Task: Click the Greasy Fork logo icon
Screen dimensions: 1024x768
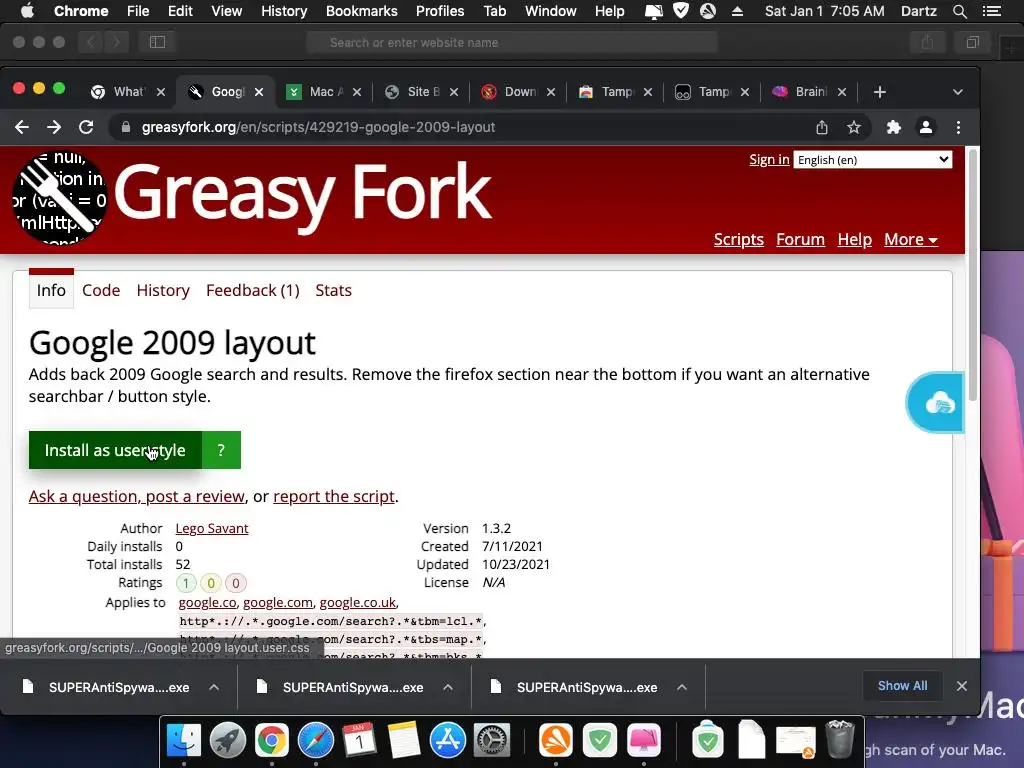Action: click(59, 197)
